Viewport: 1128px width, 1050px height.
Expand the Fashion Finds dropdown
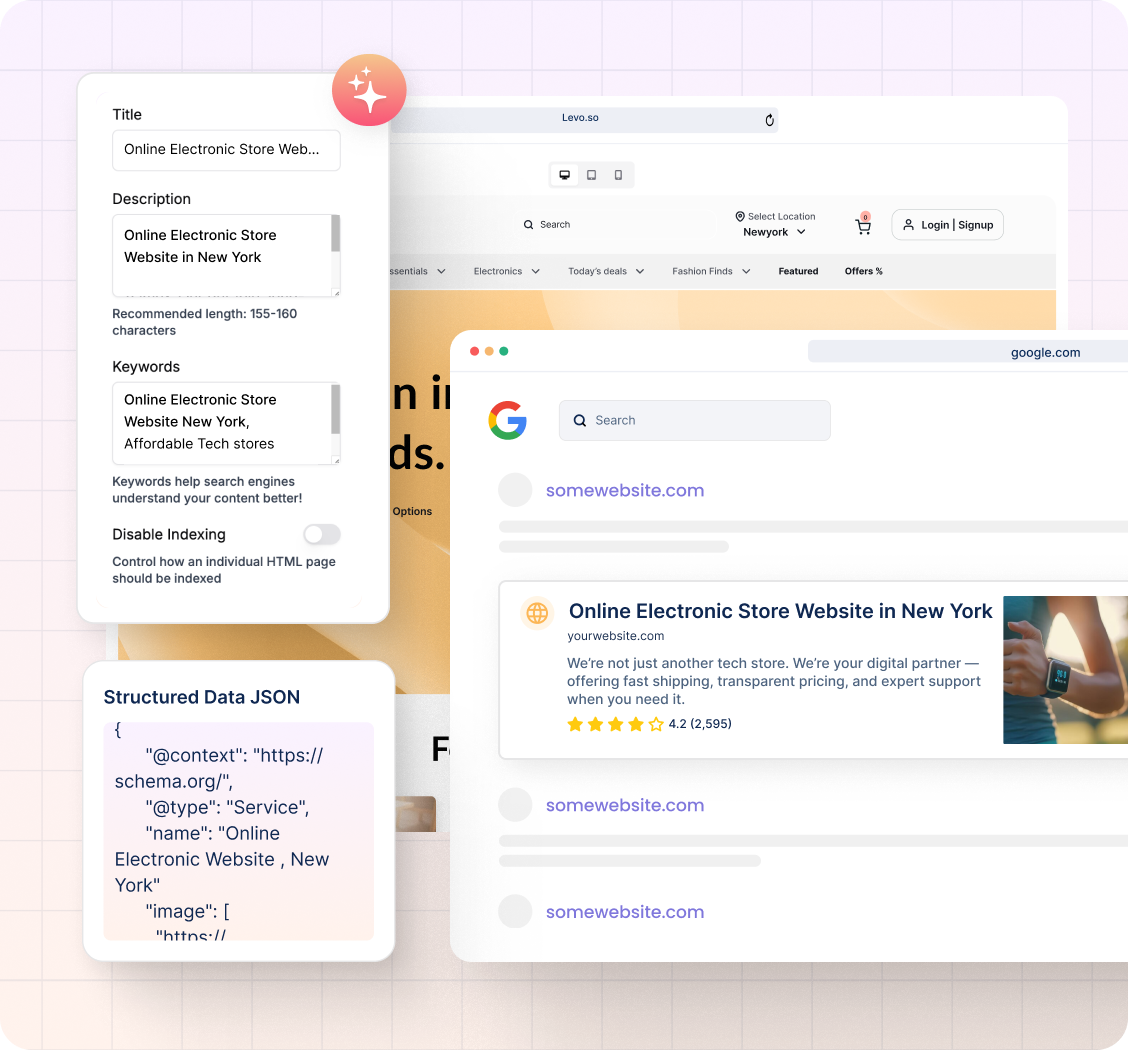pos(711,271)
